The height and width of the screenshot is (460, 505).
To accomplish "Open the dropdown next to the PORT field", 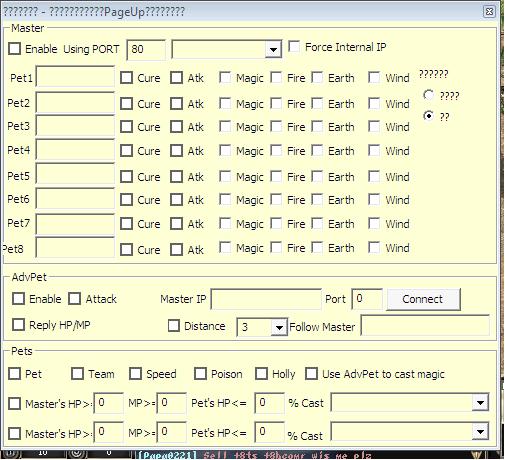I will click(x=273, y=50).
